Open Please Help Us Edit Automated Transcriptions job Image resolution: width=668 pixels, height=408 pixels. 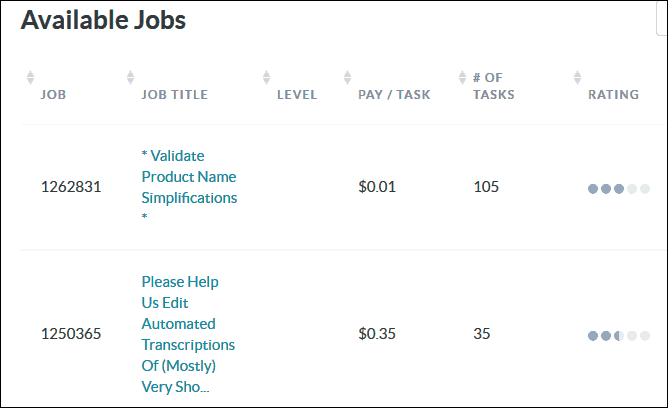tap(188, 334)
